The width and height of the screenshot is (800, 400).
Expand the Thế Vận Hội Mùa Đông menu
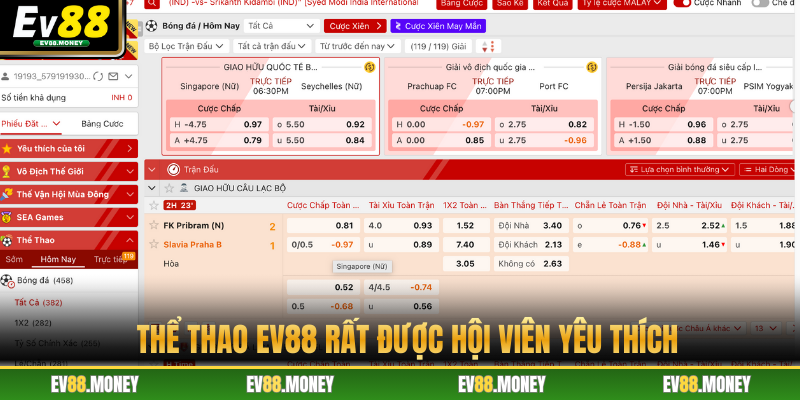(x=69, y=194)
